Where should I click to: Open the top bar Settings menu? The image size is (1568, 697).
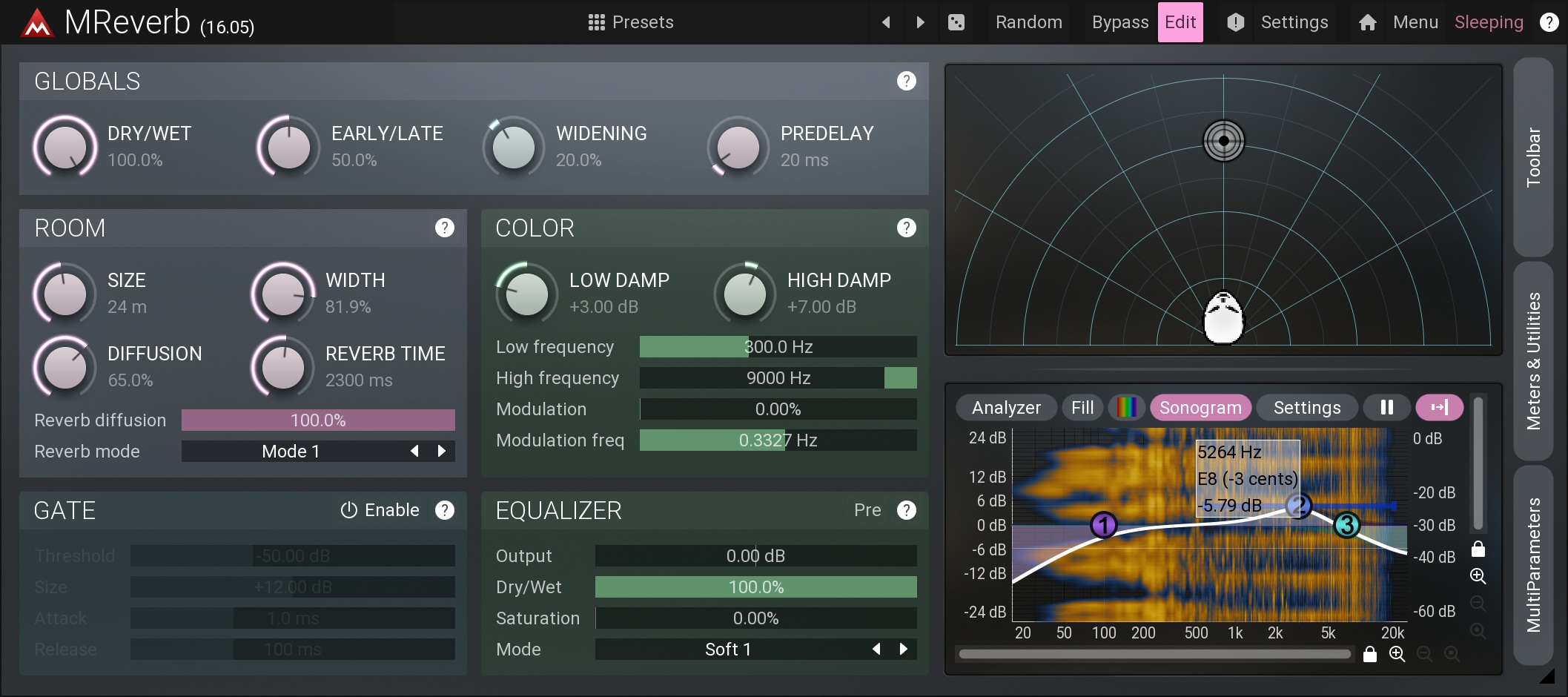pyautogui.click(x=1294, y=22)
